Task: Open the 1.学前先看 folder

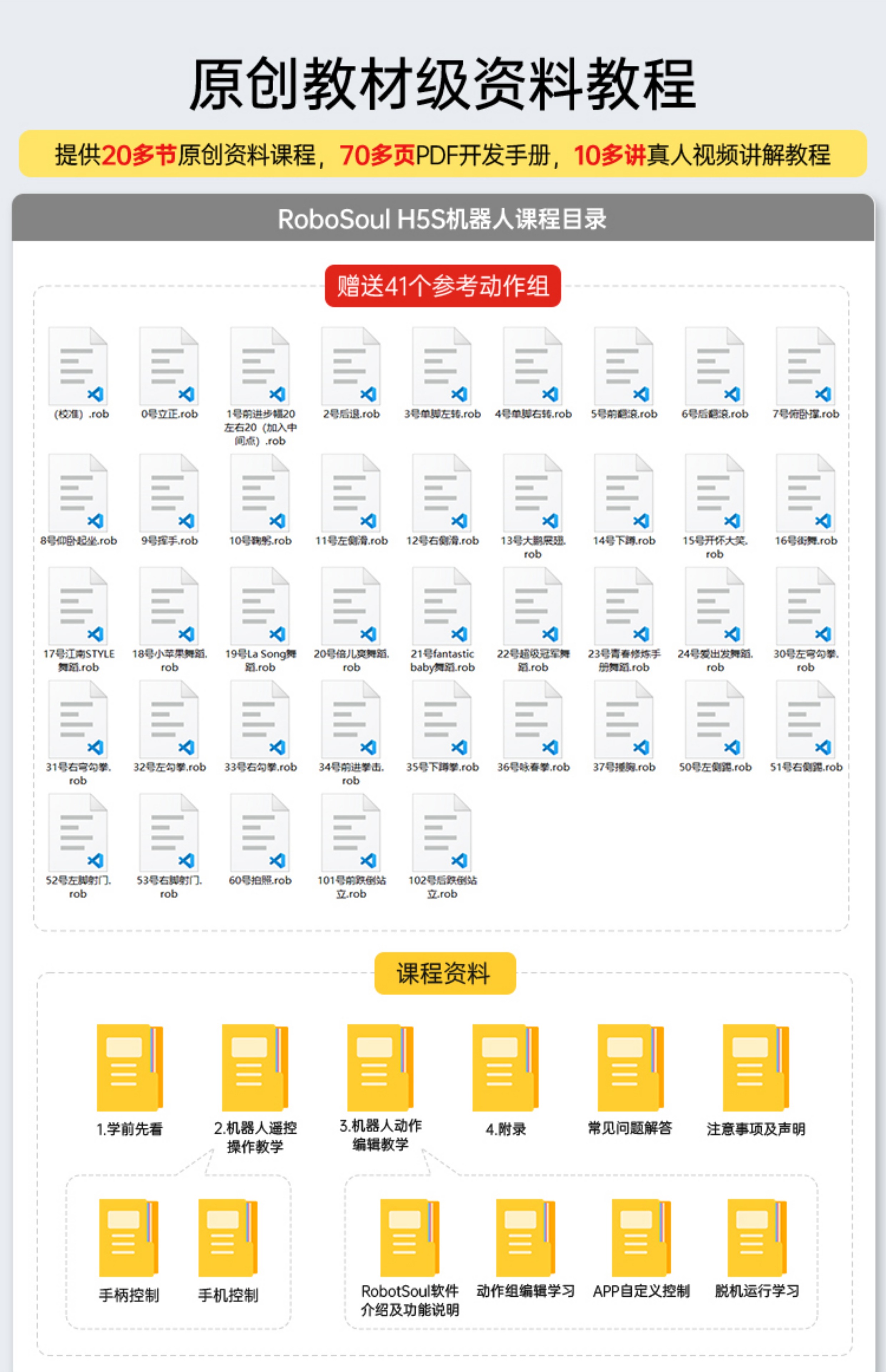Action: (x=129, y=1067)
